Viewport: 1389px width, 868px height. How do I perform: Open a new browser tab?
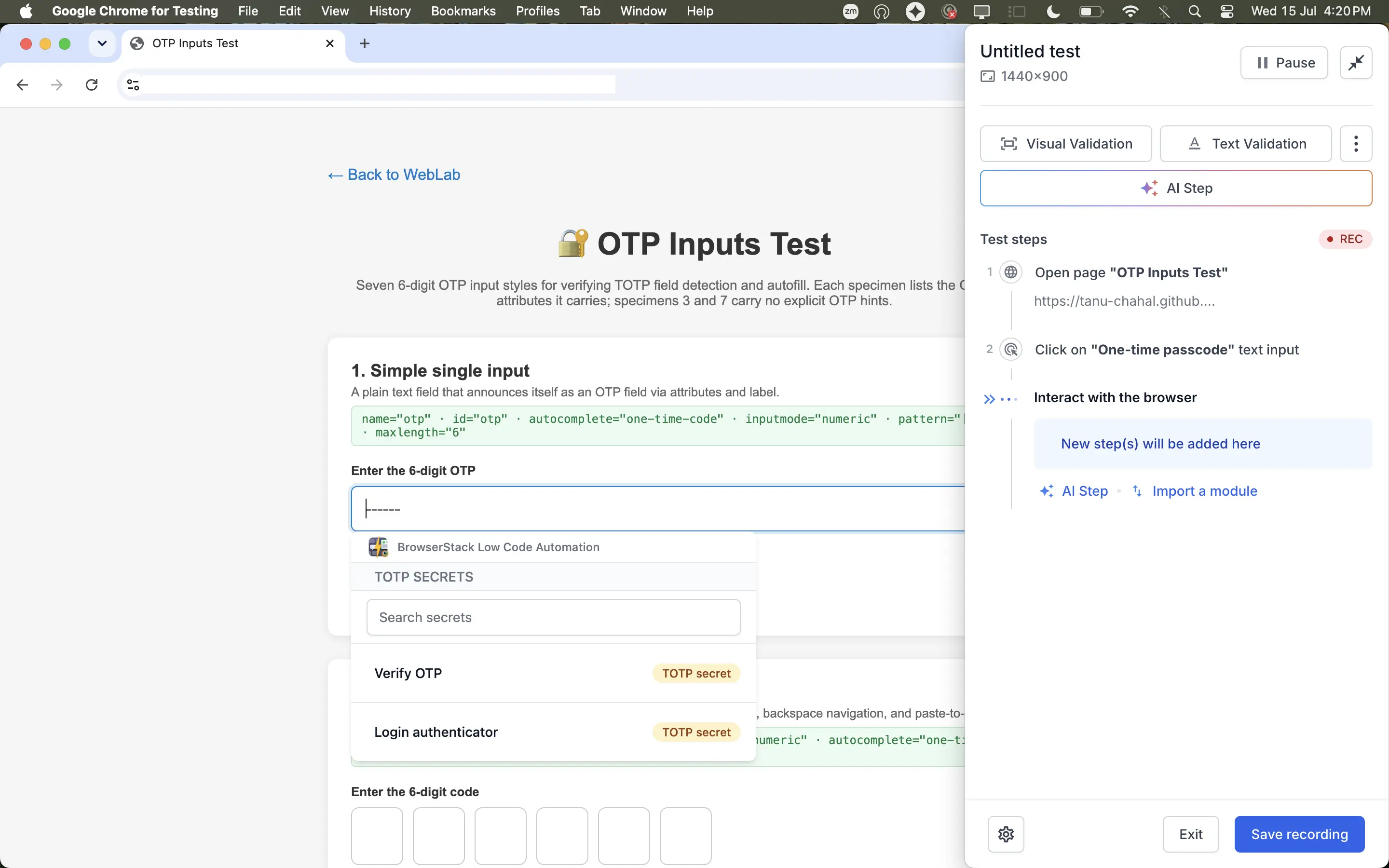(364, 43)
